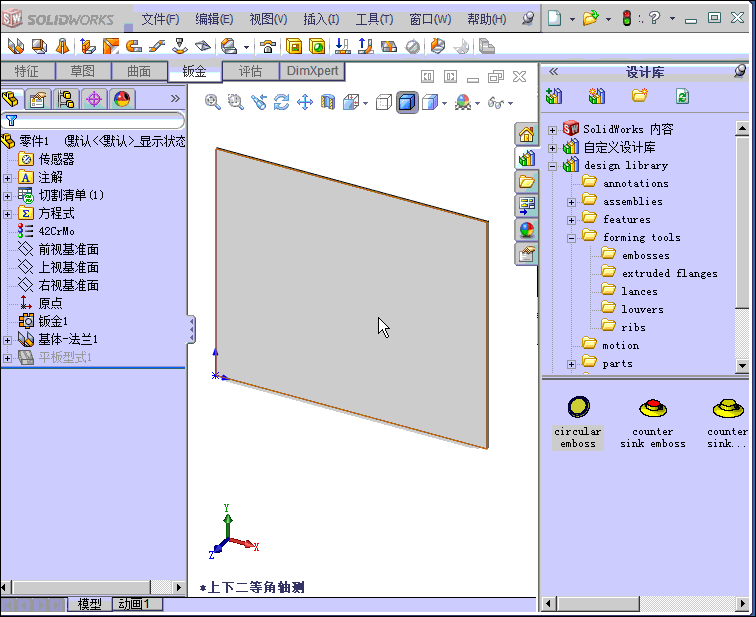Select the 前视基准面 plane
The image size is (756, 617).
[x=68, y=250]
